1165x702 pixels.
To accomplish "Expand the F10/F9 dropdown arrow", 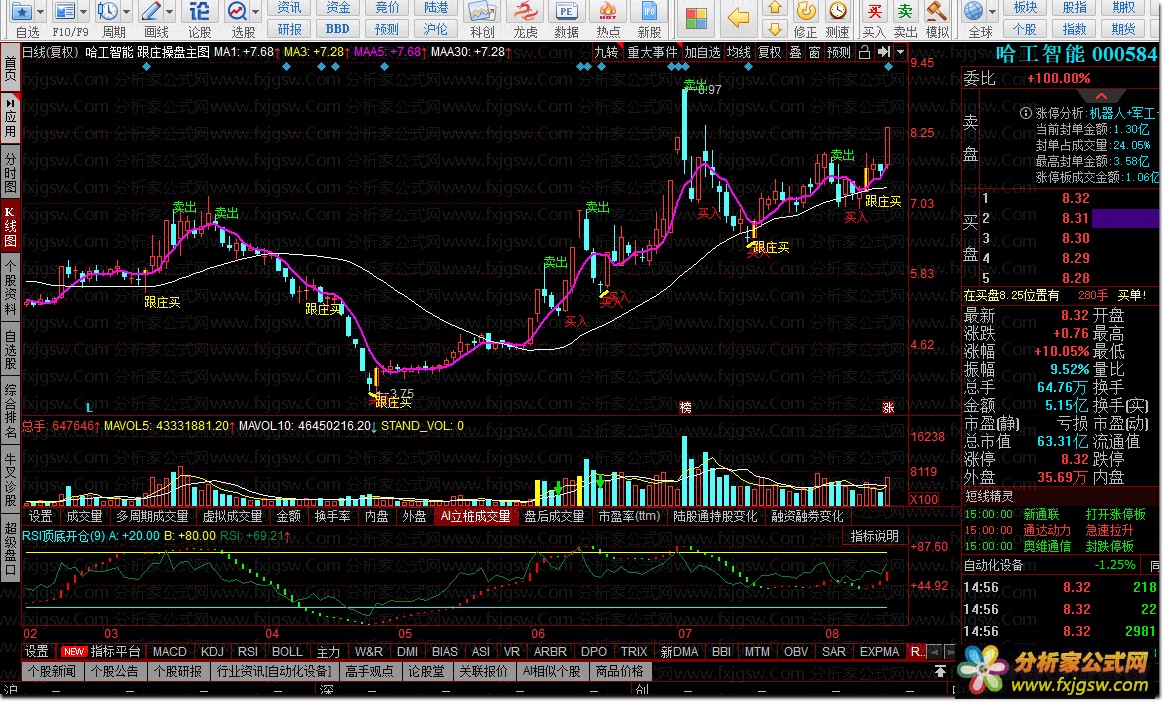I will (x=83, y=12).
